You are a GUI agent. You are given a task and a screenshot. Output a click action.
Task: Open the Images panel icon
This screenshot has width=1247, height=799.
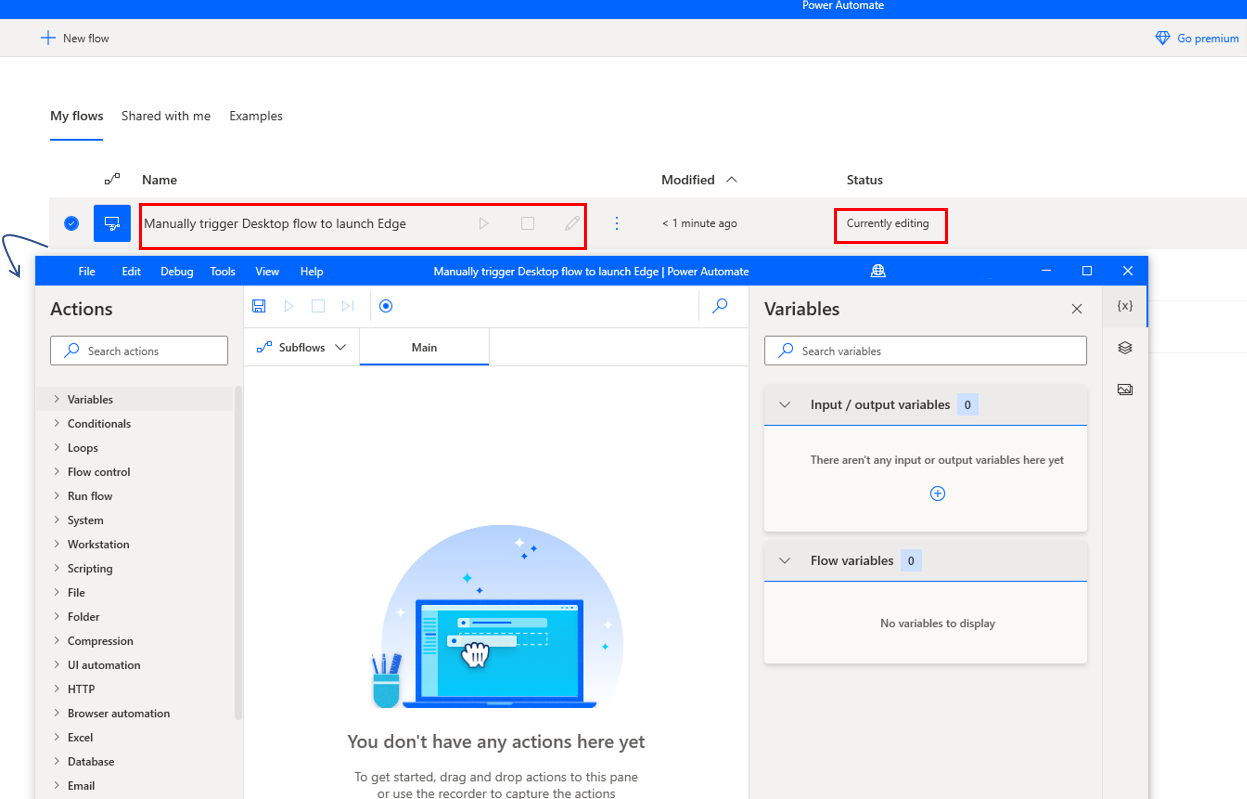click(x=1125, y=390)
